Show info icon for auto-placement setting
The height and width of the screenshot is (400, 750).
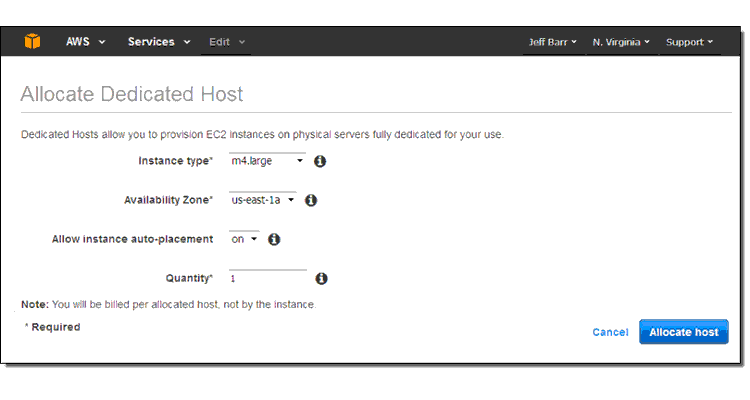(274, 239)
